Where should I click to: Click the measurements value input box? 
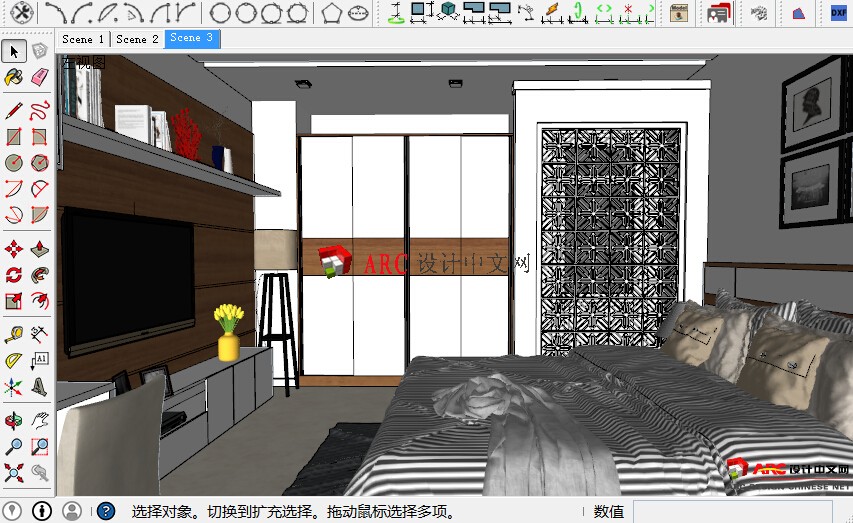click(739, 512)
